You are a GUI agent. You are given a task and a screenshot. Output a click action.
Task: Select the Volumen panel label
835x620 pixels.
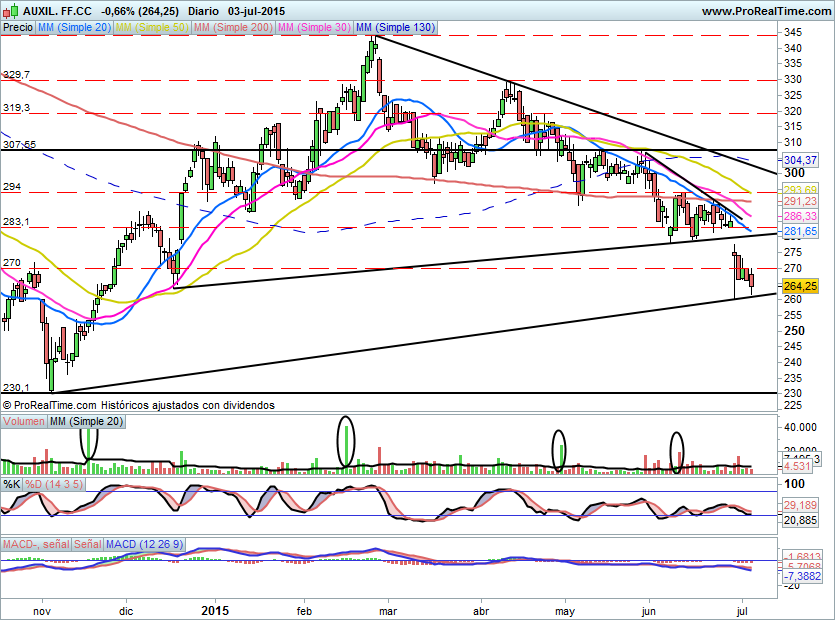24,422
